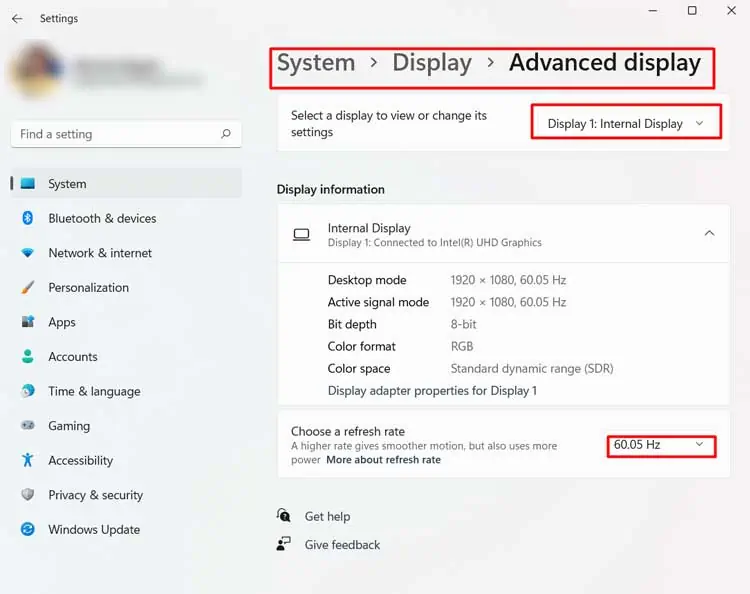Click the Network & internet wifi icon
Screen dimensions: 750x594
28,253
